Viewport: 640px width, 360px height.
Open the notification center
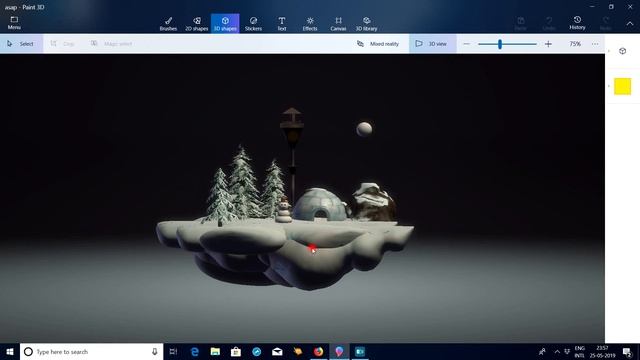tap(627, 351)
